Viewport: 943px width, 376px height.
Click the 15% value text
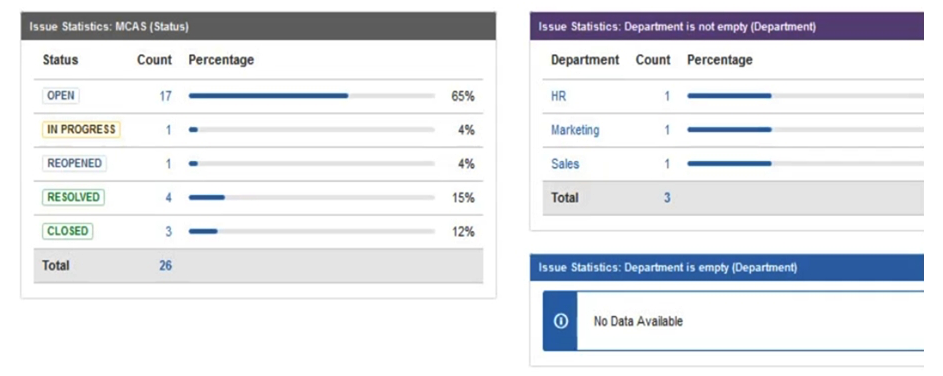tap(463, 197)
